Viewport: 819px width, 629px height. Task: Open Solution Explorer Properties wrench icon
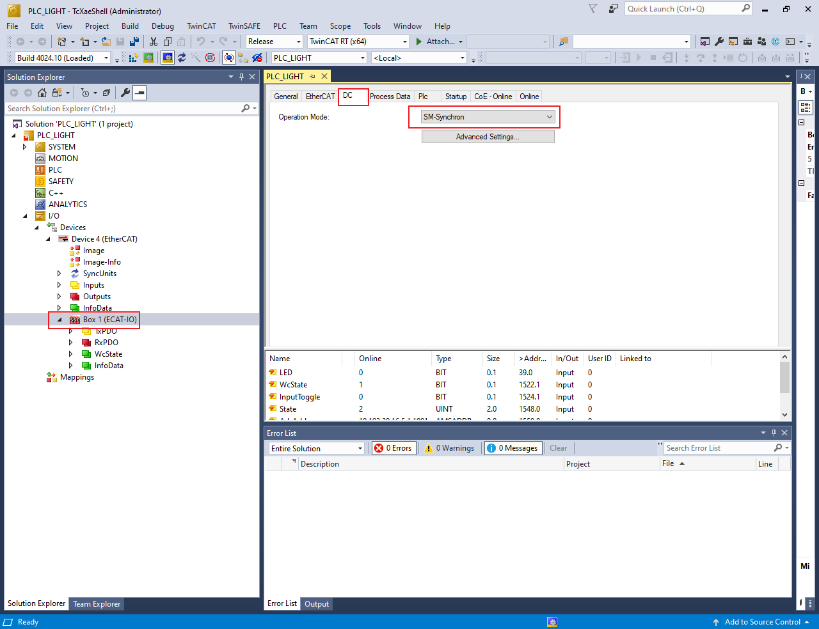[x=126, y=92]
